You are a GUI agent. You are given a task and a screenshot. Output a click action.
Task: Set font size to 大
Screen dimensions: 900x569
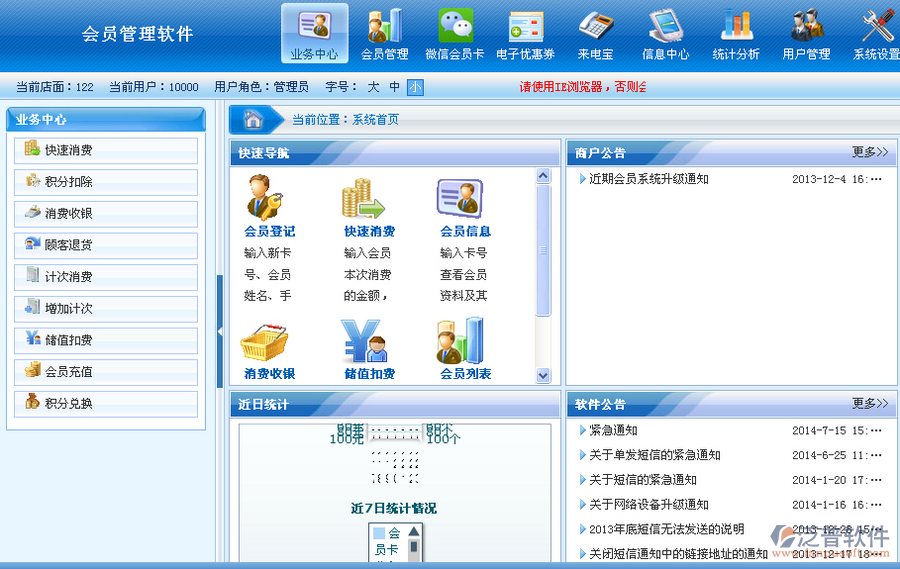pyautogui.click(x=373, y=87)
